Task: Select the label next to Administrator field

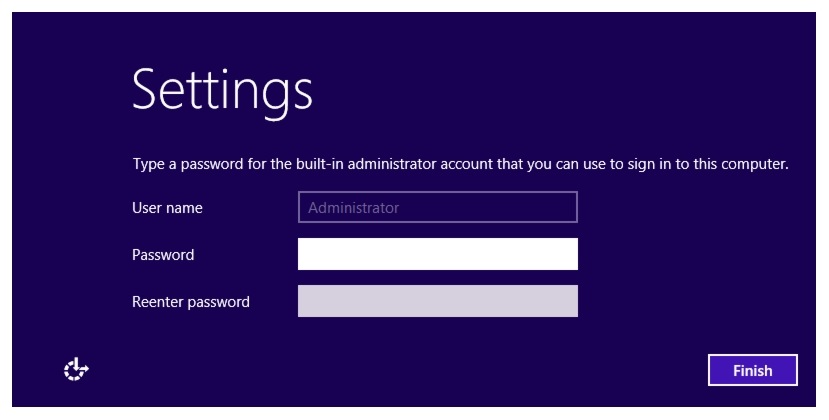Action: [167, 208]
